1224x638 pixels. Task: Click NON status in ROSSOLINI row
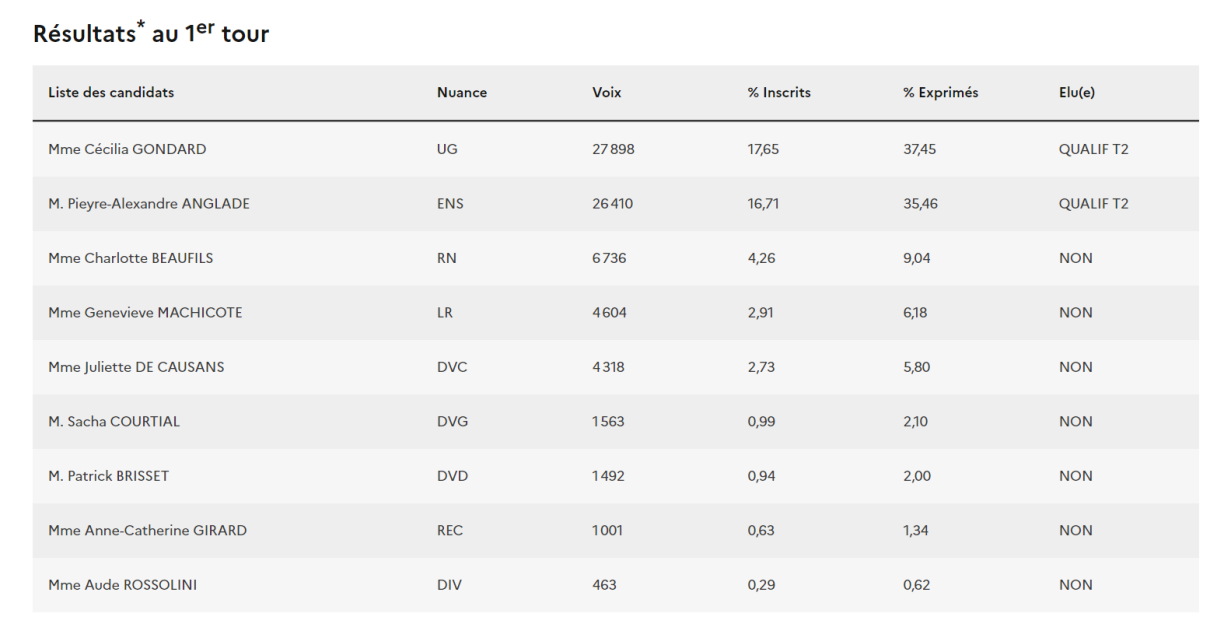click(1075, 585)
